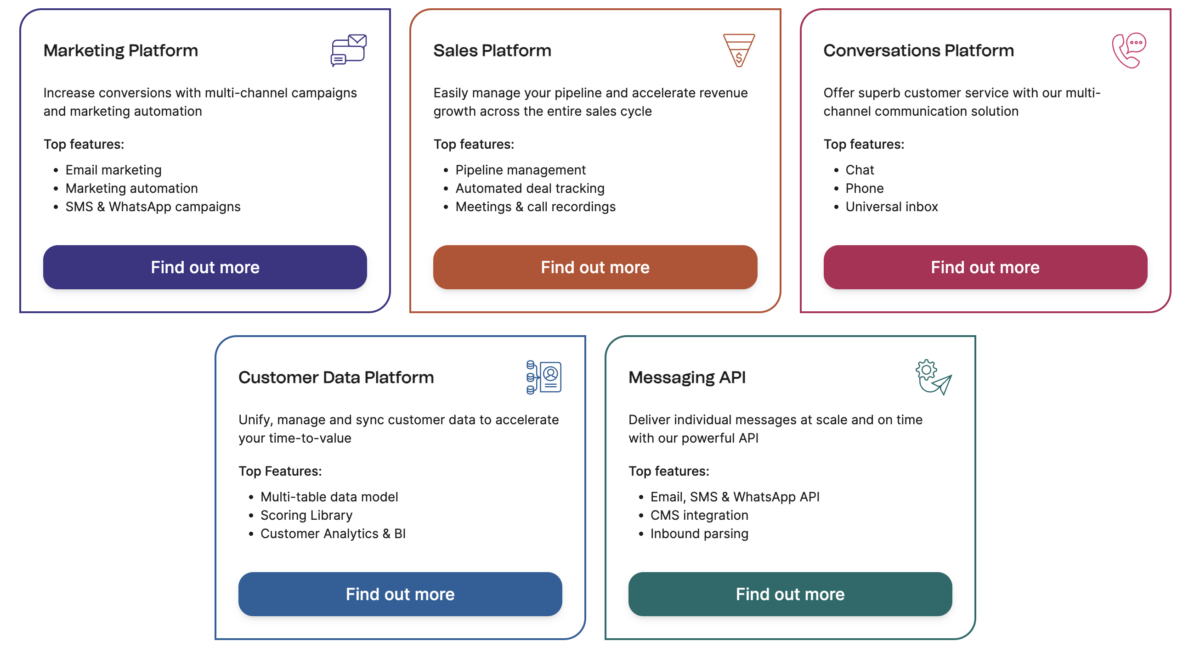Screen dimensions: 1200x652
Task: Click the Messaging API heading
Action: pyautogui.click(x=687, y=378)
